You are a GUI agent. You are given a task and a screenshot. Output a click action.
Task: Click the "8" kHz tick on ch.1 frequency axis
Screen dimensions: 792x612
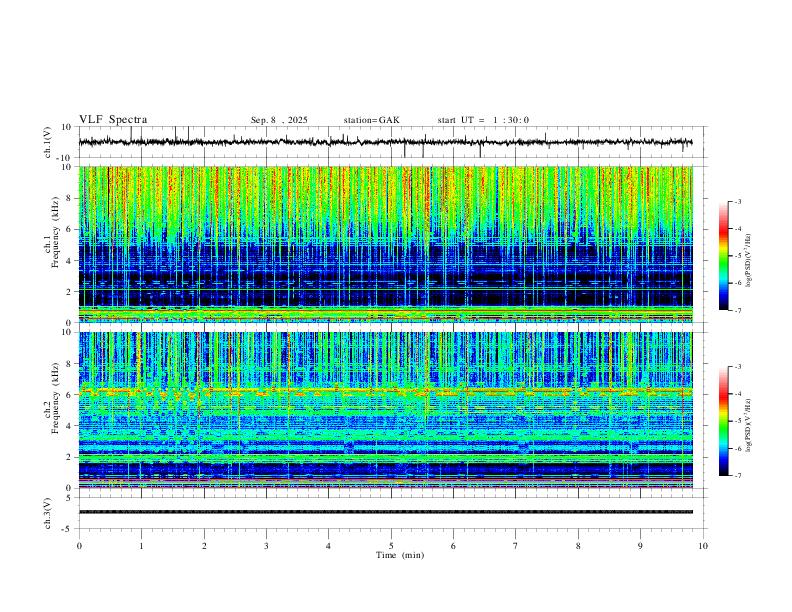coord(69,198)
